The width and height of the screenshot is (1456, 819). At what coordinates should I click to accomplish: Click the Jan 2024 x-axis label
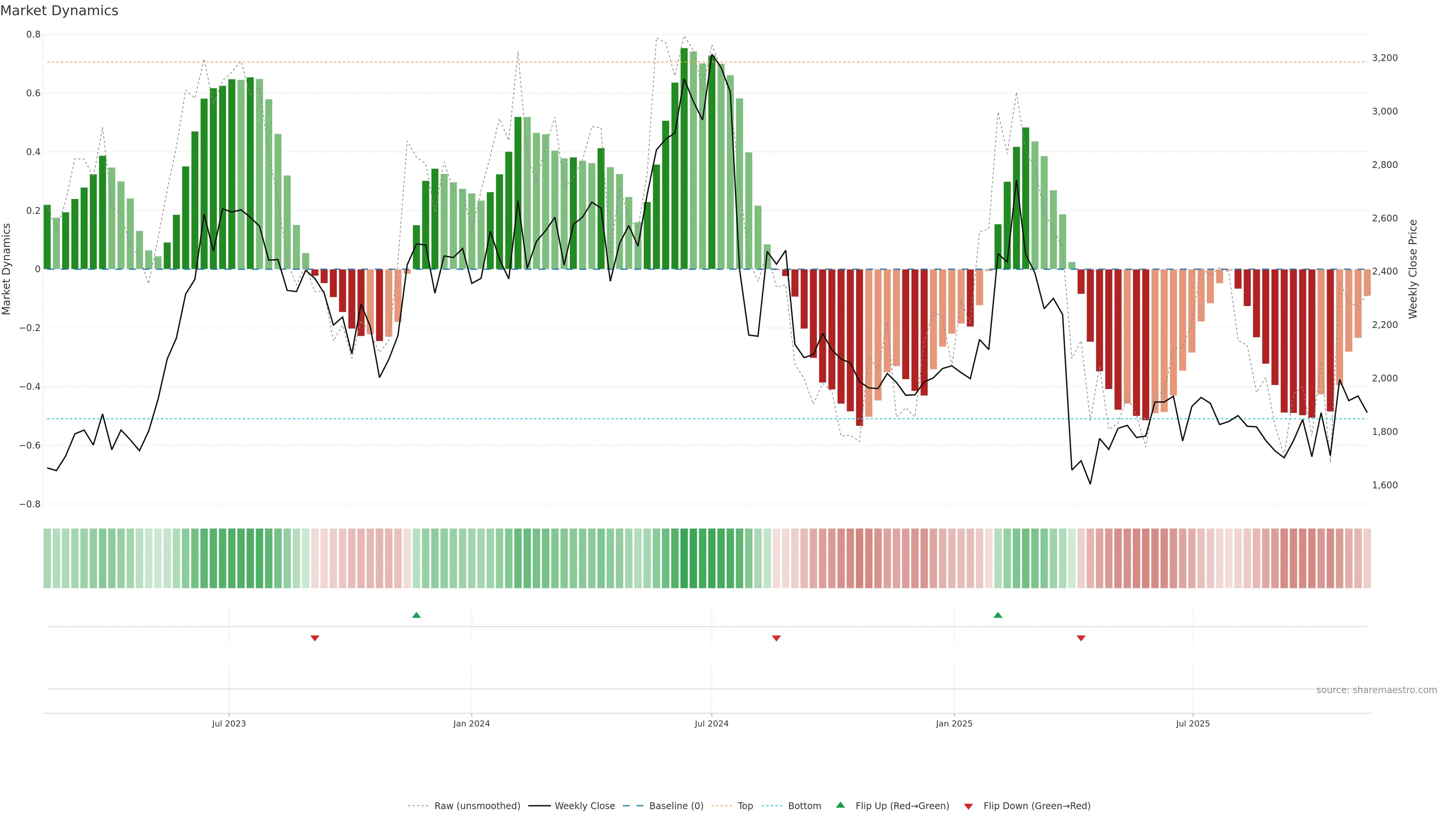coord(471,723)
